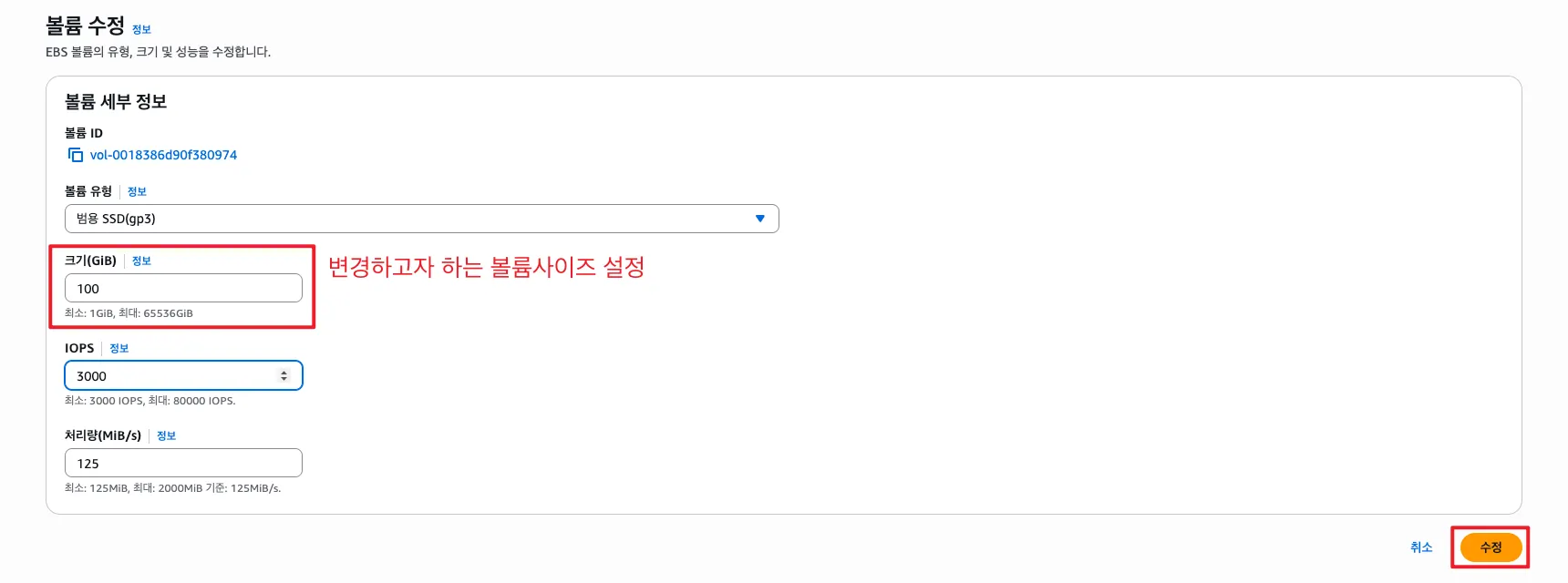Click the 볼륨 유형 field label
The height and width of the screenshot is (583, 1568).
pyautogui.click(x=88, y=191)
